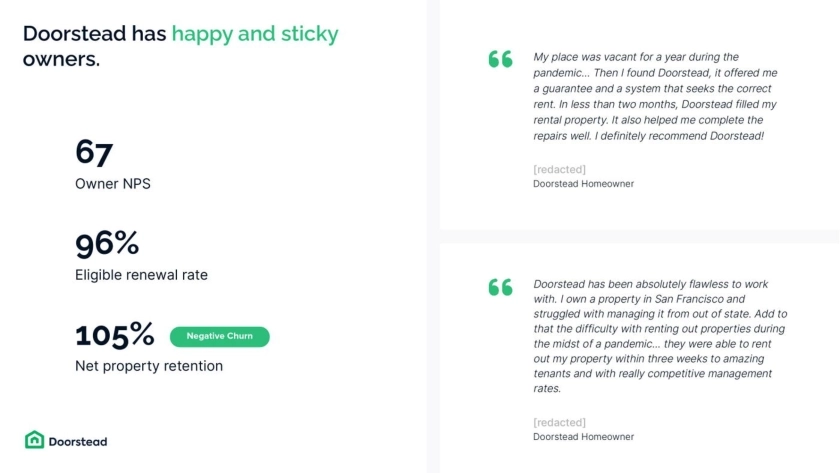The image size is (840, 473).
Task: Select the 105% retention figure
Action: click(x=115, y=335)
